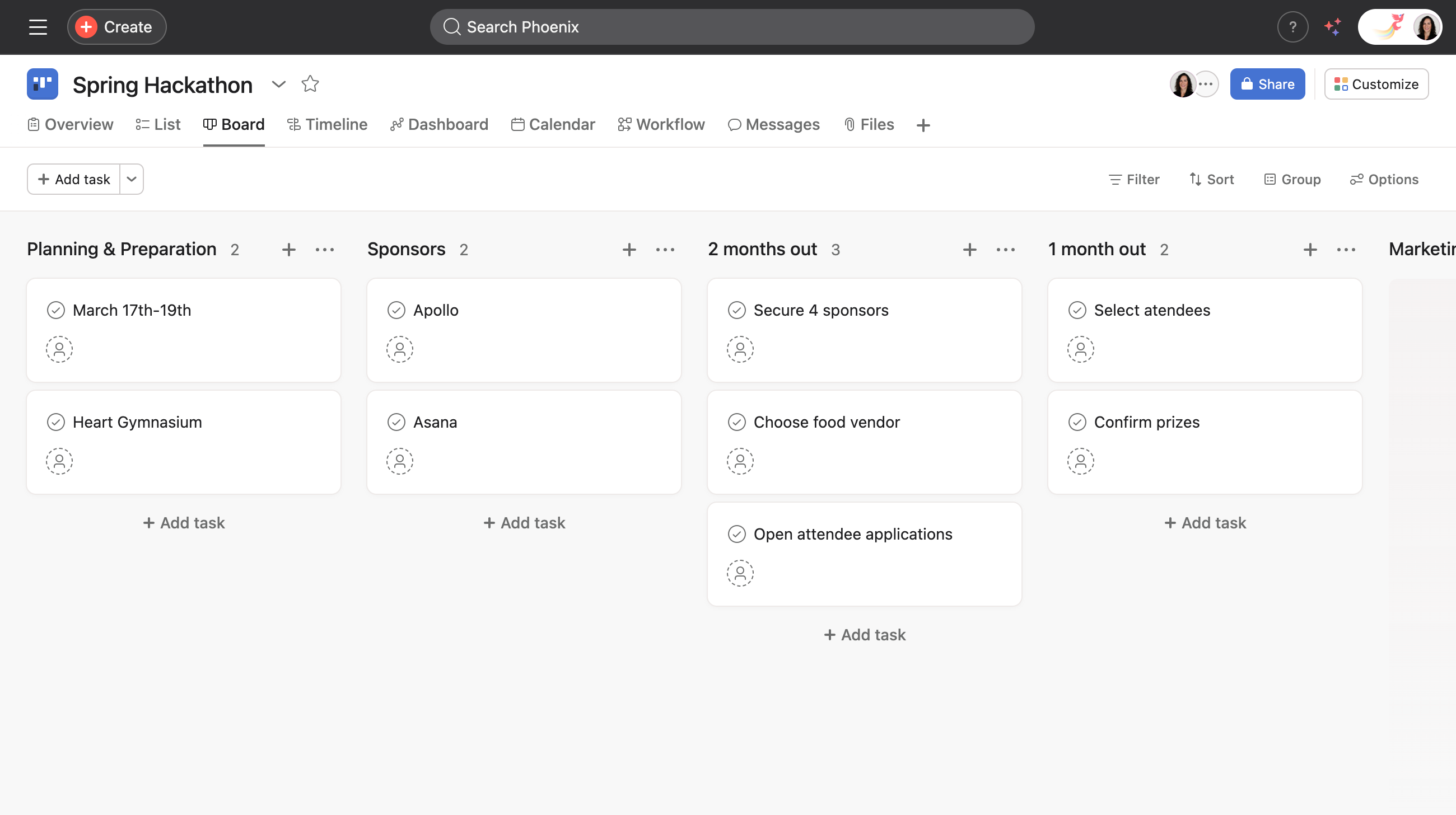Open the Group settings
1456x815 pixels.
(x=1292, y=179)
